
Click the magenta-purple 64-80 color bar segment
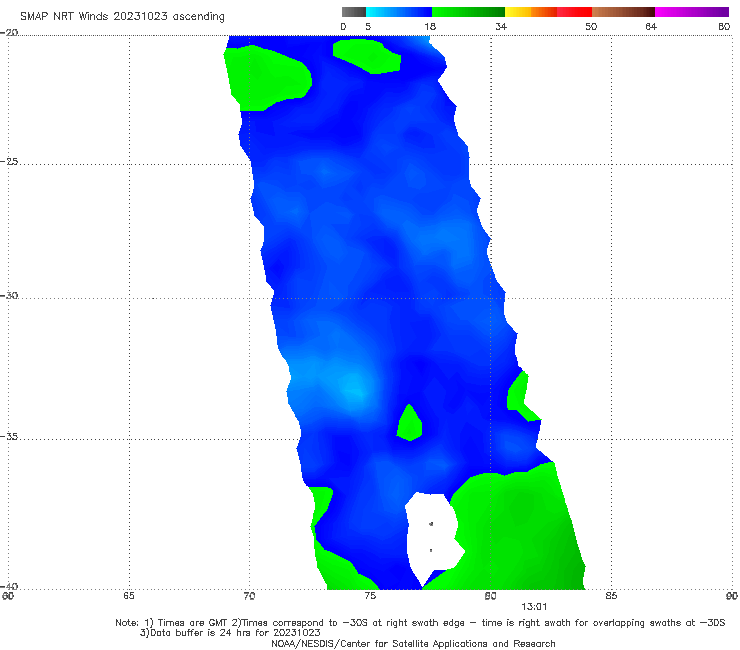692,12
